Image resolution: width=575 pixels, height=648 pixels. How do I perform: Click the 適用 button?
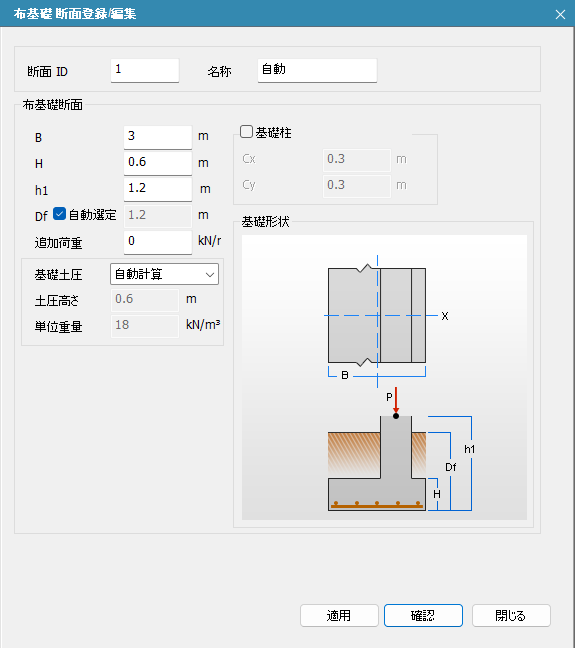pyautogui.click(x=339, y=616)
